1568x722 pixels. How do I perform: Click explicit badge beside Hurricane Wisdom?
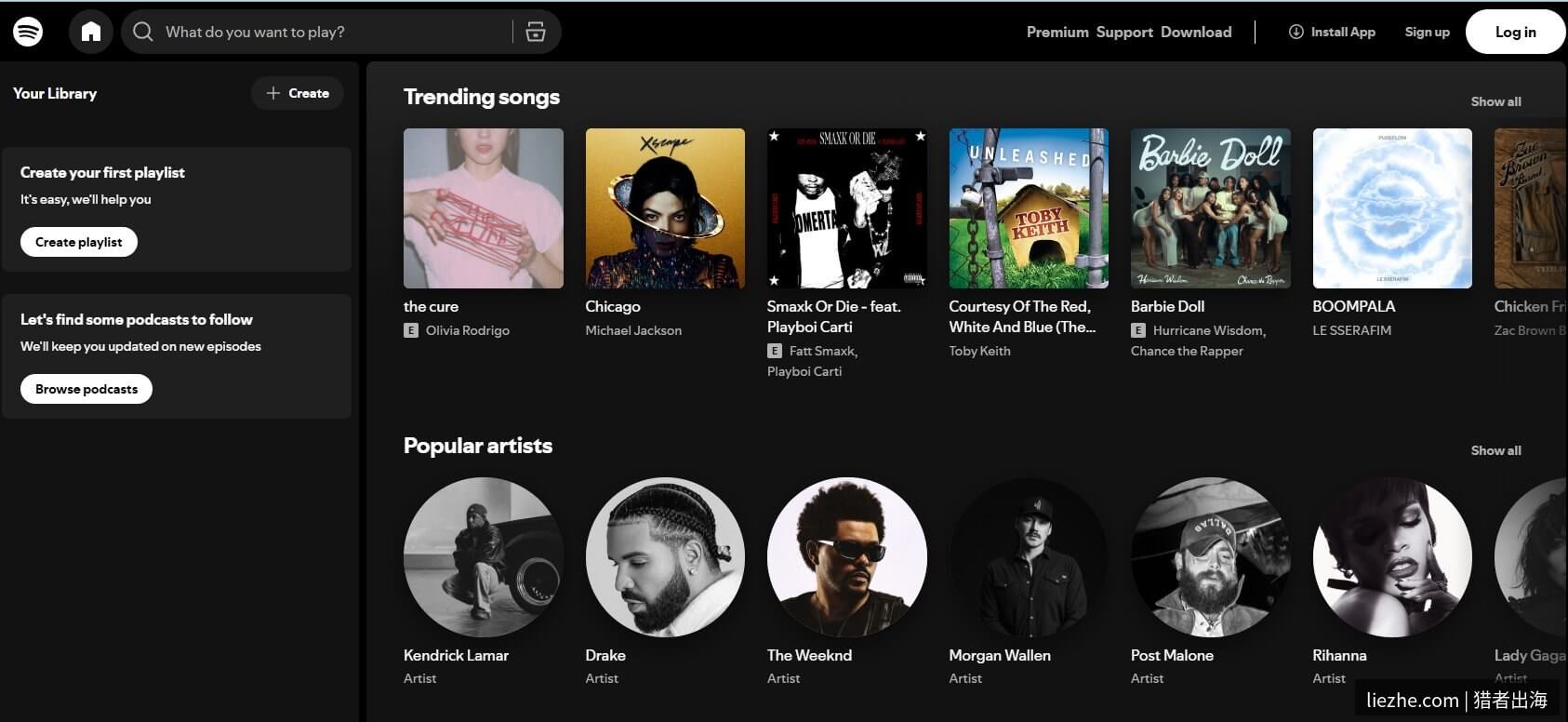pyautogui.click(x=1138, y=330)
